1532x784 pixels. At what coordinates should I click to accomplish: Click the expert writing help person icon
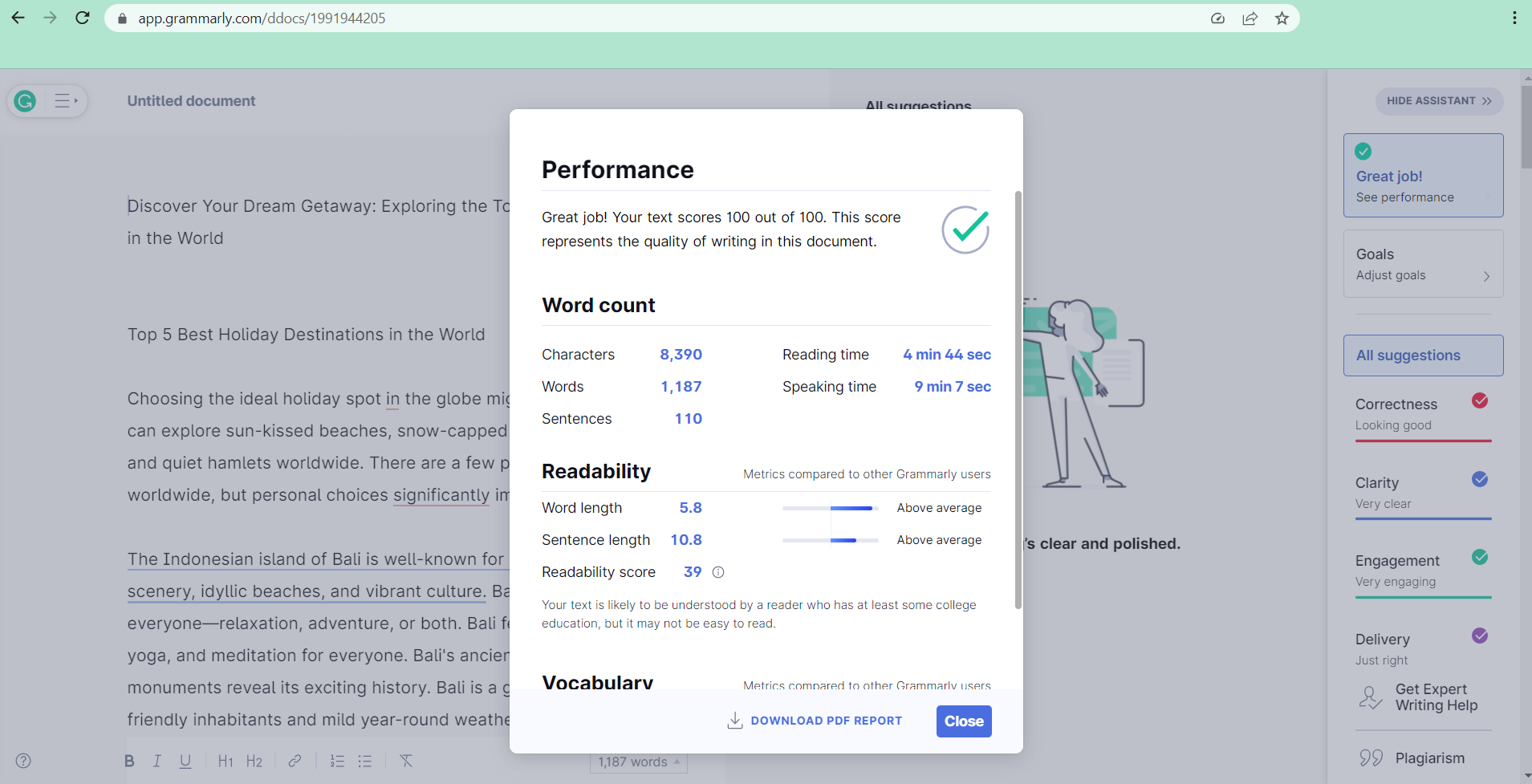pyautogui.click(x=1371, y=697)
